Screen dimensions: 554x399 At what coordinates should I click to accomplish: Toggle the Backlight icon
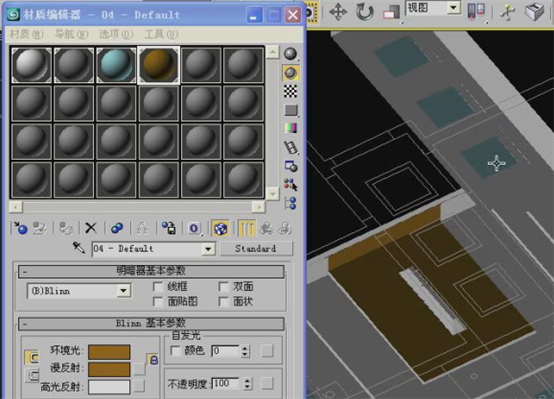pos(290,73)
